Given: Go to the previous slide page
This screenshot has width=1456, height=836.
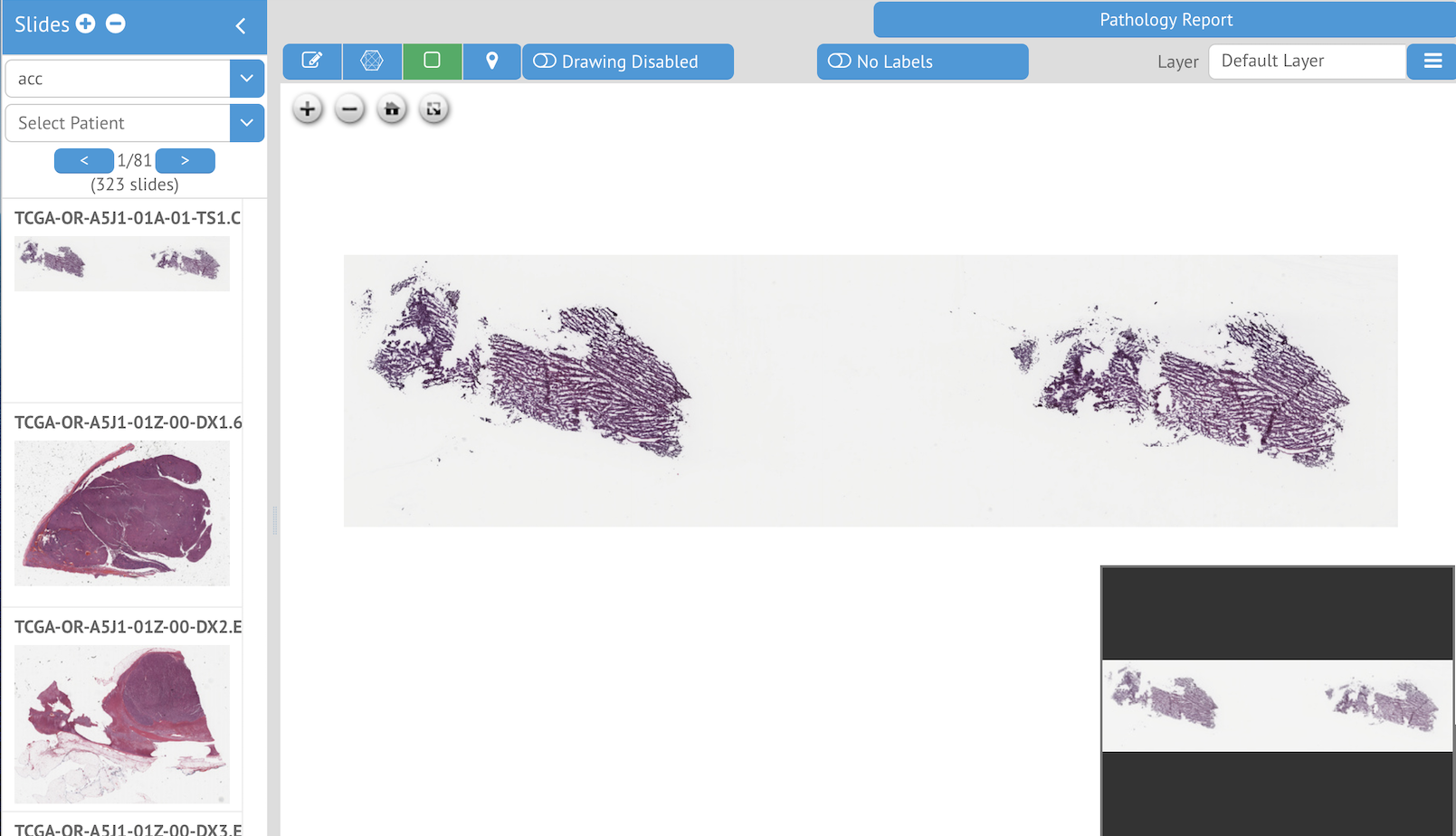Looking at the screenshot, I should (84, 160).
